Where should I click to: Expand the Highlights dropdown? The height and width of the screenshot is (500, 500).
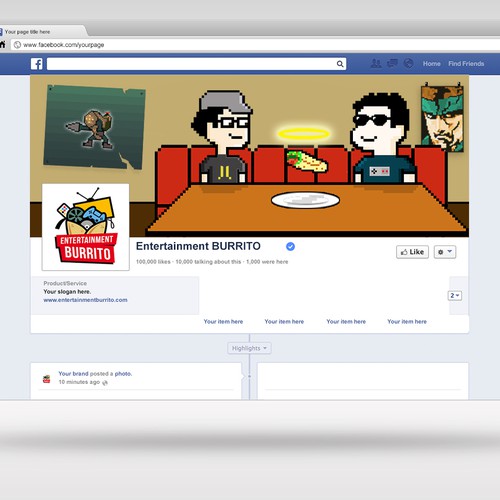(x=249, y=348)
